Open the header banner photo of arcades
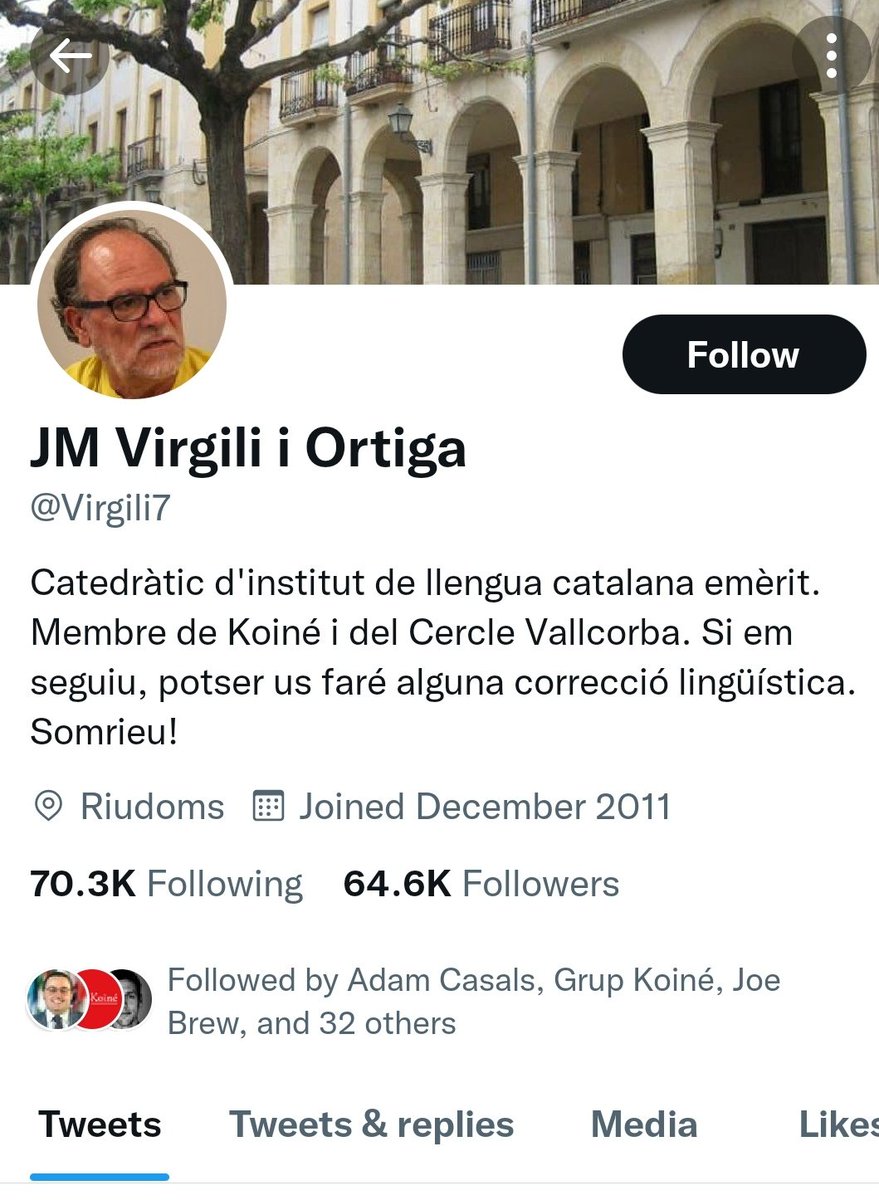This screenshot has width=879, height=1200. click(x=440, y=142)
